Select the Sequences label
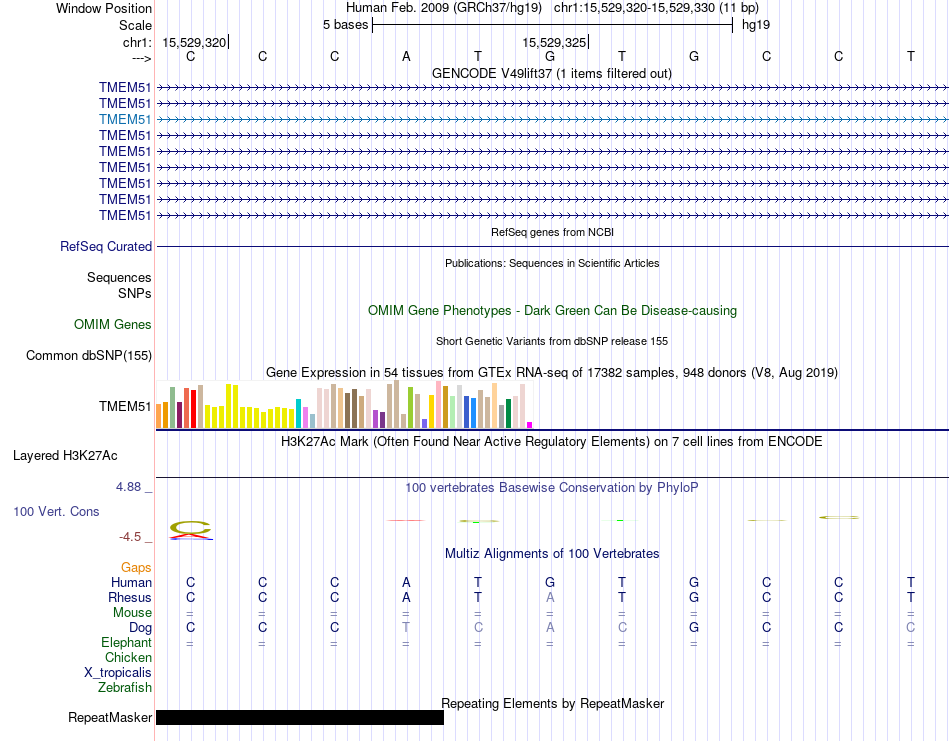 tap(119, 277)
